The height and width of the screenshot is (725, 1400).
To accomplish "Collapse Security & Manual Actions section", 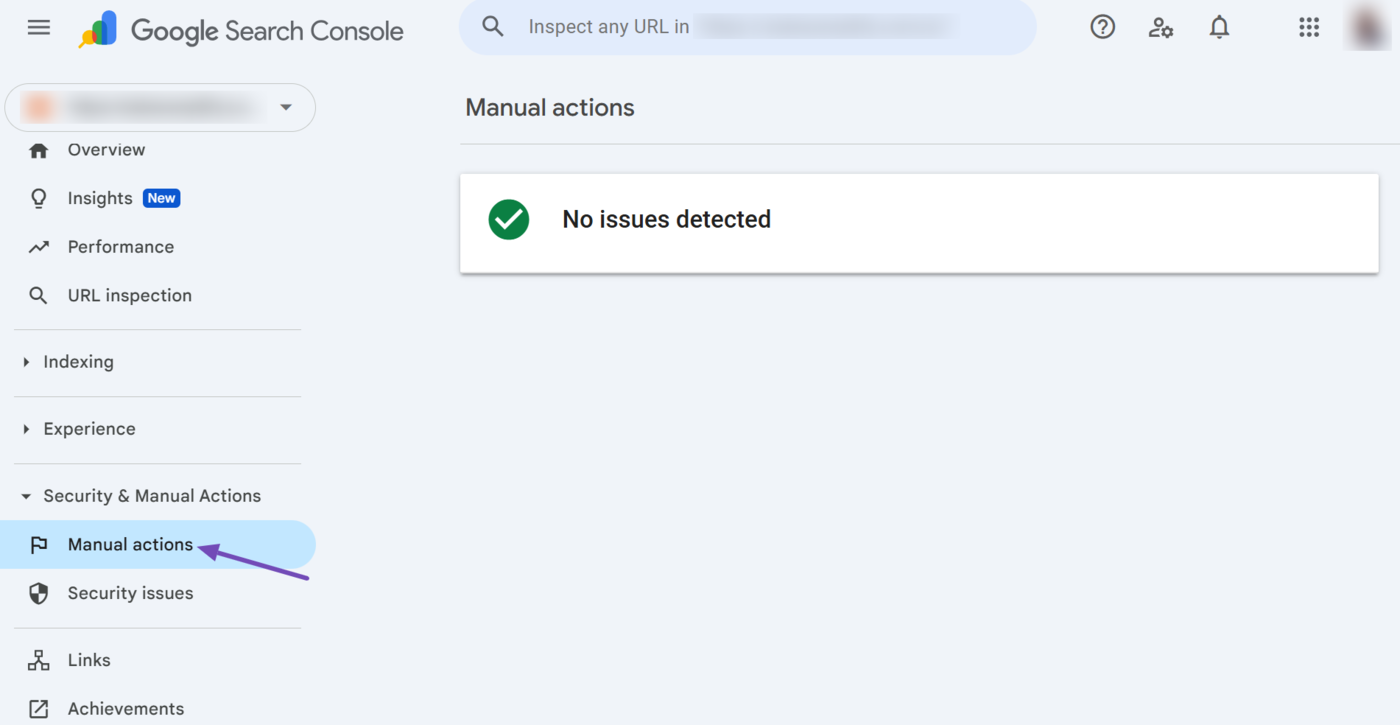I will point(151,496).
